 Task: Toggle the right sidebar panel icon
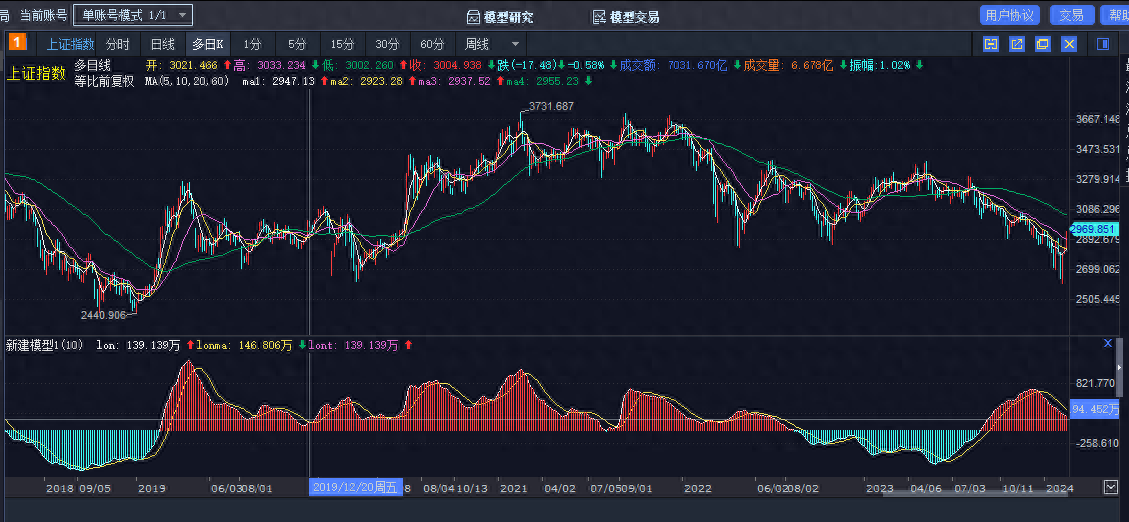[x=1103, y=44]
